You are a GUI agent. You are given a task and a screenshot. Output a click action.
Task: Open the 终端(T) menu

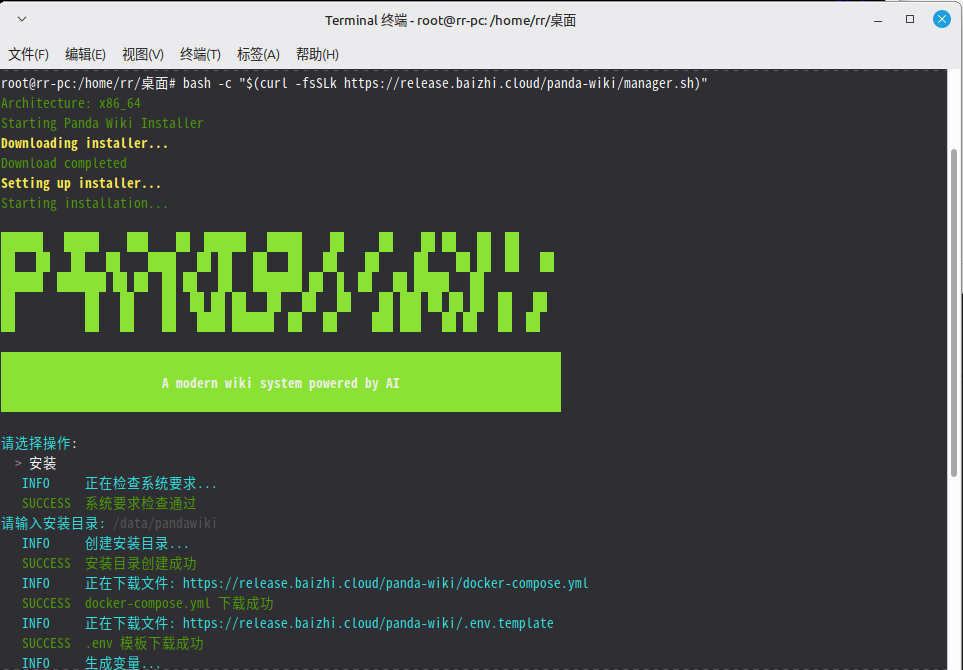click(200, 54)
